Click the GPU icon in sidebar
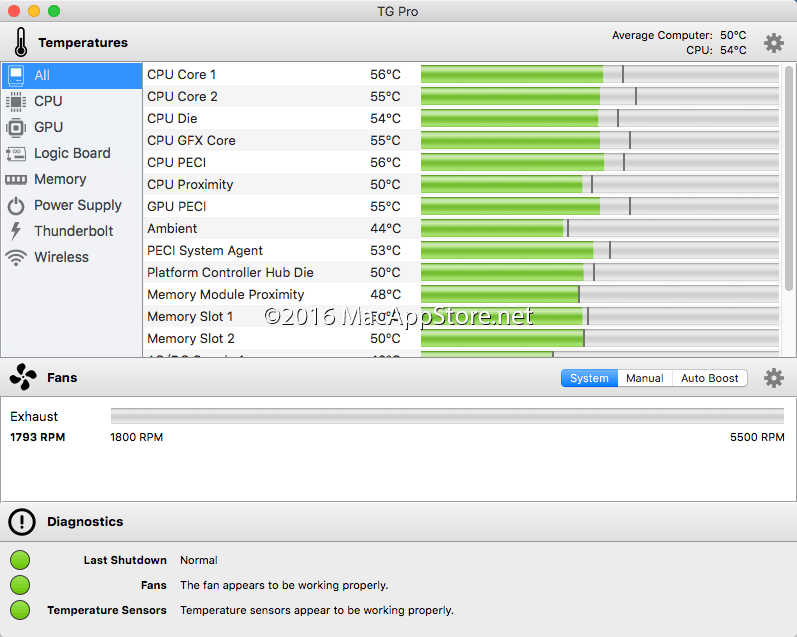 [16, 127]
